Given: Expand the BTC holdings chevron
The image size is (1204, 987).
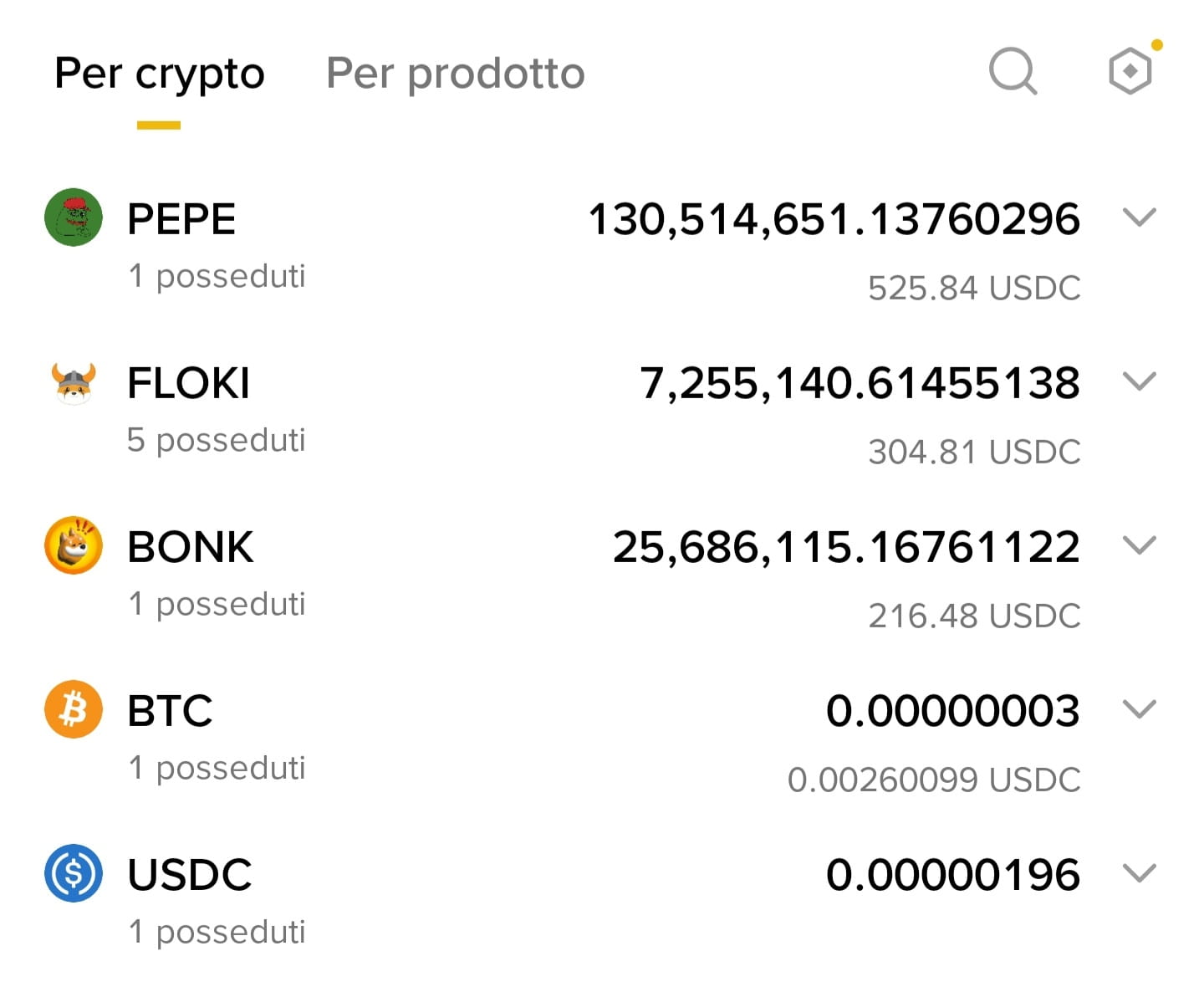Looking at the screenshot, I should click(1139, 709).
